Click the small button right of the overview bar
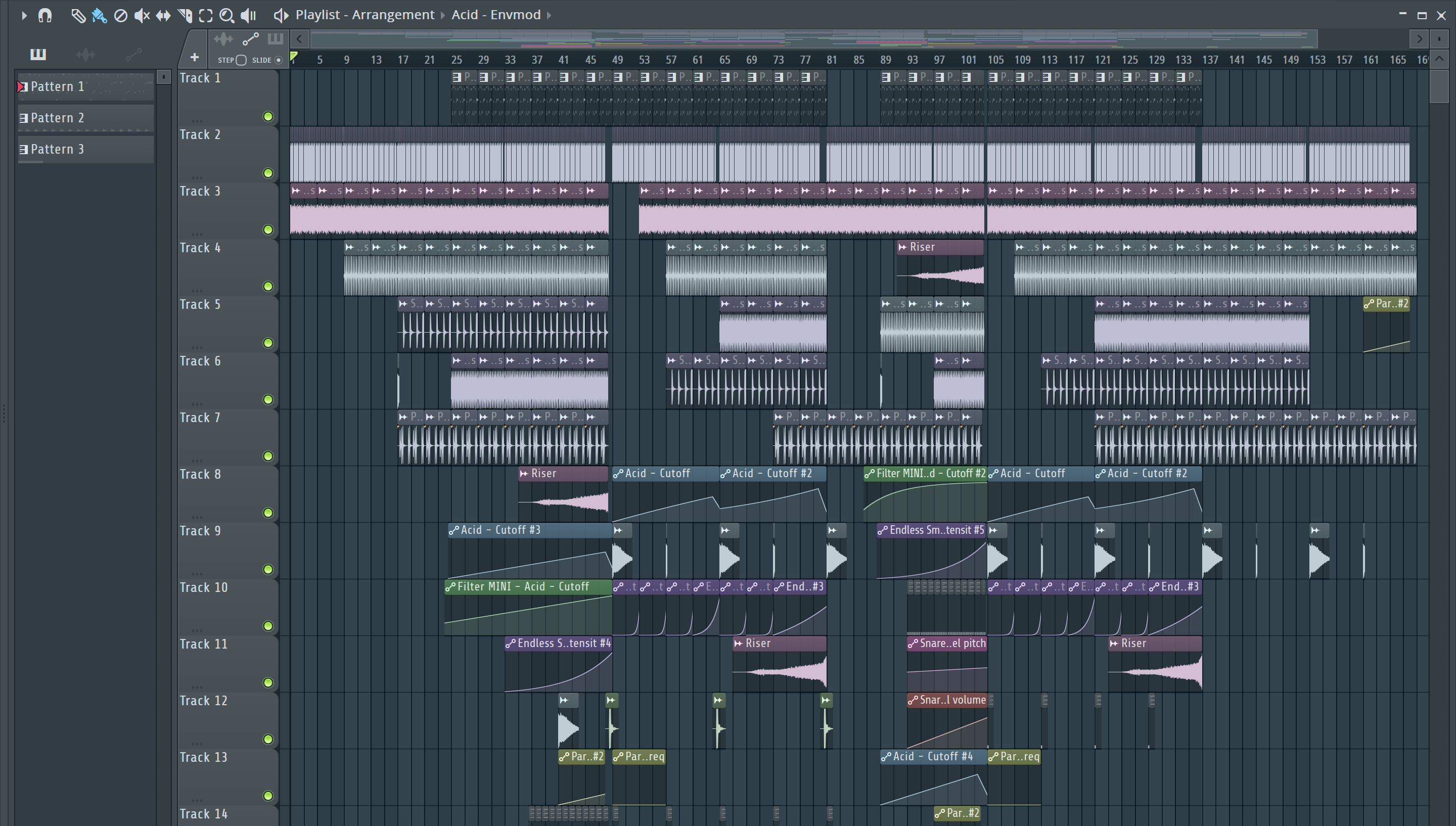The image size is (1456, 826). (x=1439, y=39)
